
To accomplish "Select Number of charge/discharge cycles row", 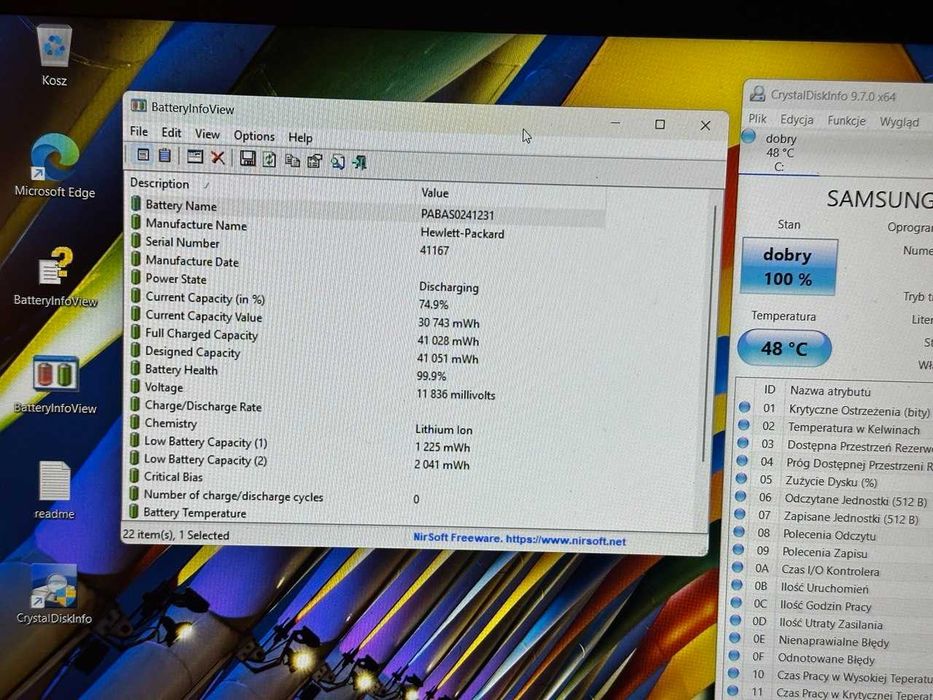I will [367, 498].
